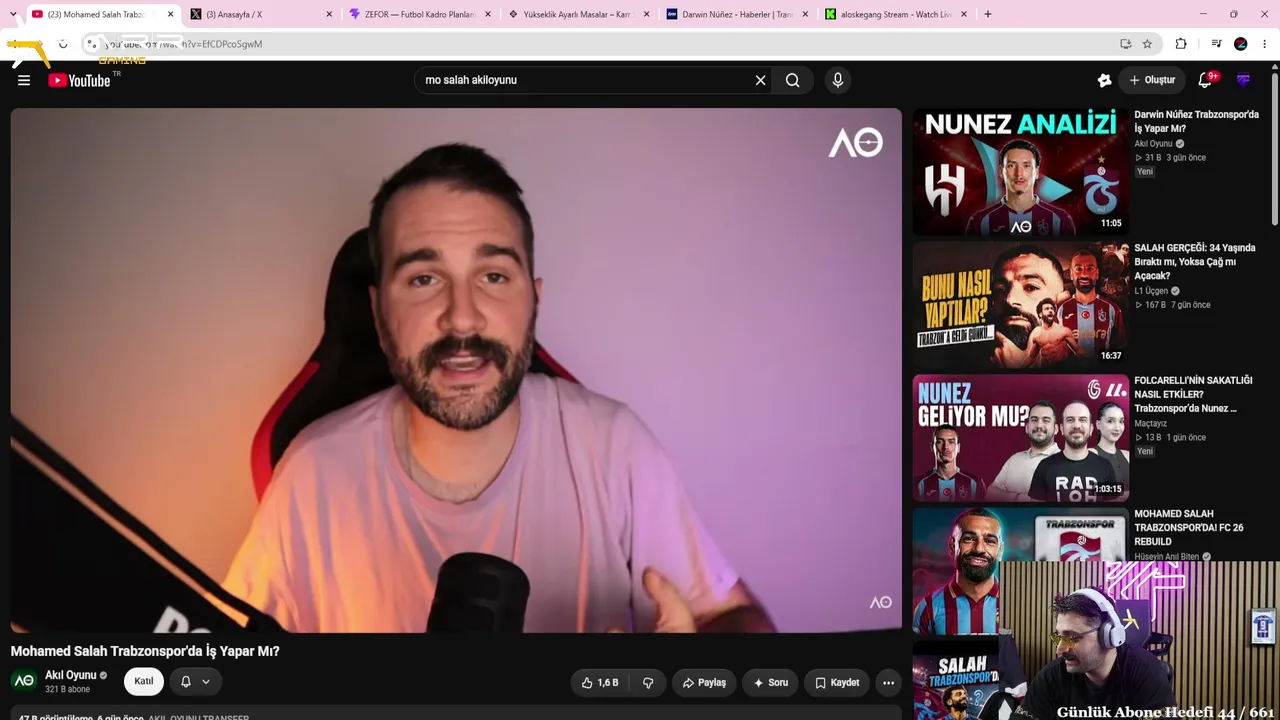1280x720 pixels.
Task: Open the Chrome three-dot menu
Action: pyautogui.click(x=1265, y=44)
